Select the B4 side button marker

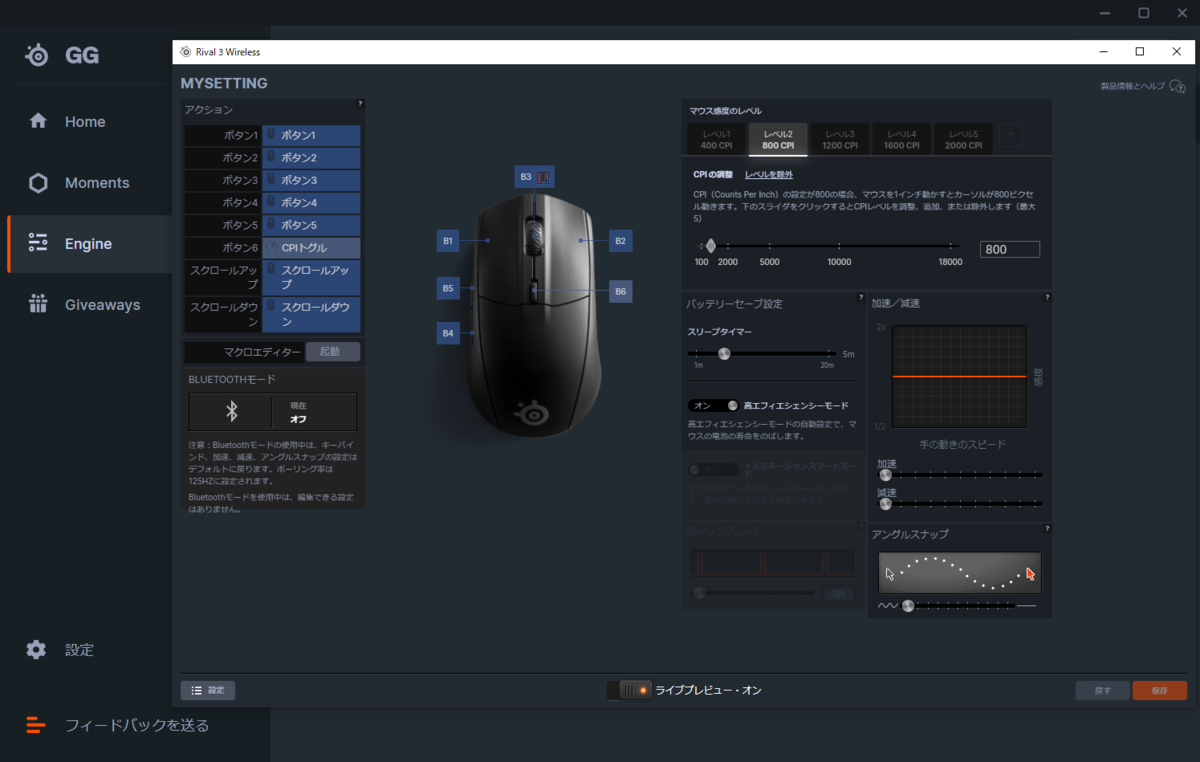coord(448,333)
